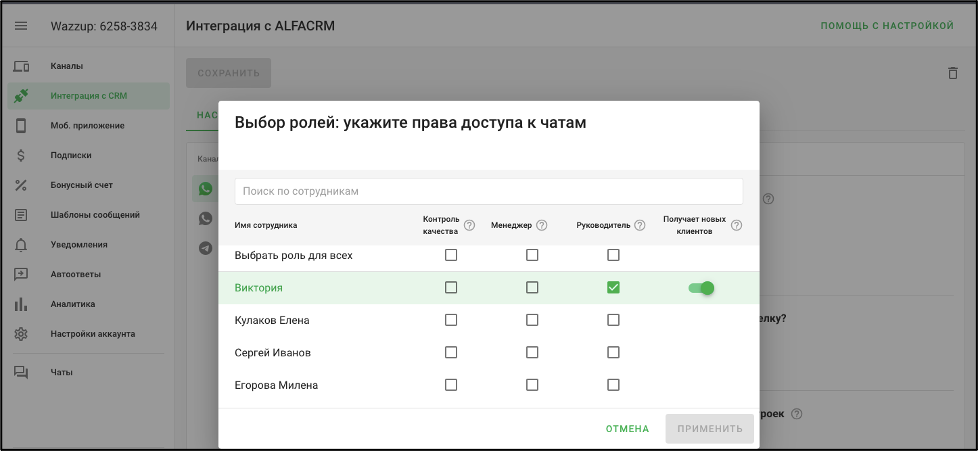Image resolution: width=979 pixels, height=452 pixels.
Task: Go to Шаблоны сообщений menu item
Action: (95, 215)
